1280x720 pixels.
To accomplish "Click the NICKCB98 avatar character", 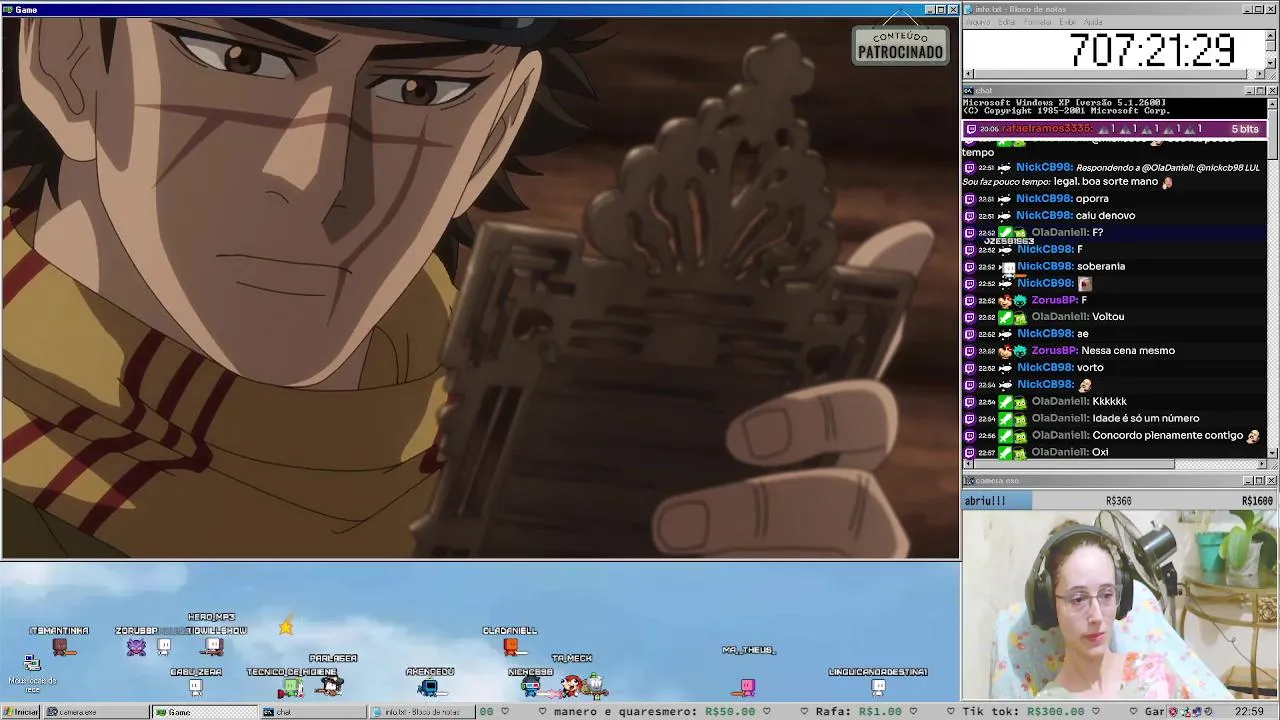I will click(x=531, y=687).
